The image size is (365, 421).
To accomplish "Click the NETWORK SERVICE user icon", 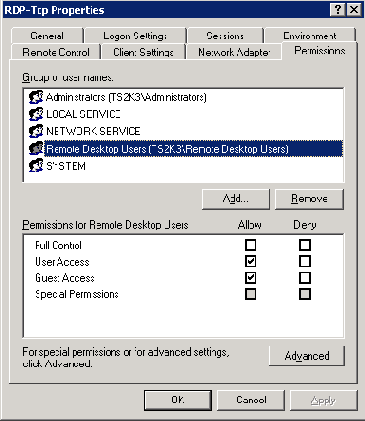I will tap(36, 131).
